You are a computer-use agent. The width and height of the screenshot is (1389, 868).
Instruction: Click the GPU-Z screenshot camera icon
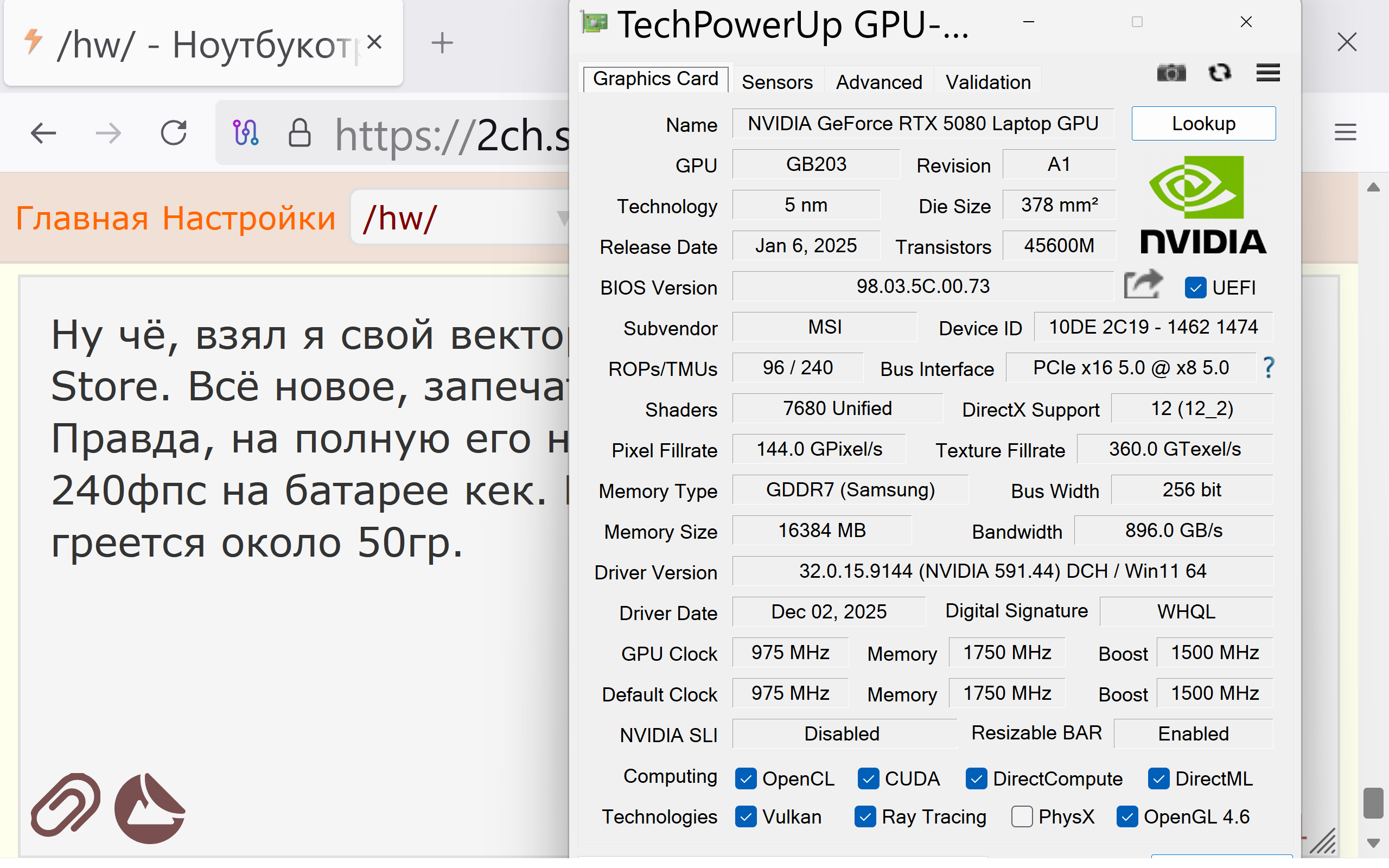(1171, 73)
